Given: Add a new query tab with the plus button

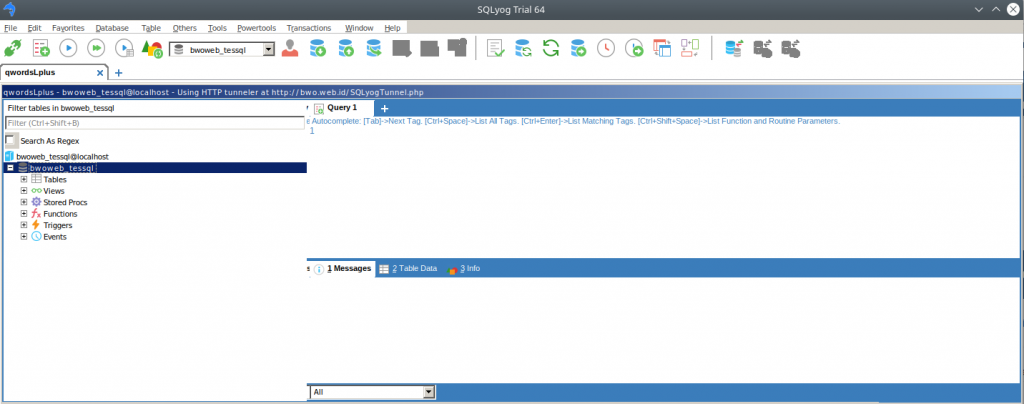Looking at the screenshot, I should pyautogui.click(x=384, y=107).
